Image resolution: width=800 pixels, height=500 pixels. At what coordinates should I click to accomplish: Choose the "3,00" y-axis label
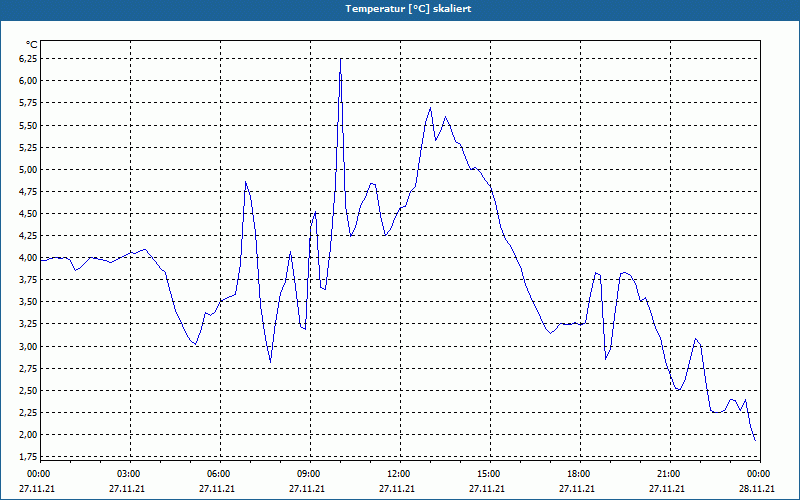(x=29, y=346)
